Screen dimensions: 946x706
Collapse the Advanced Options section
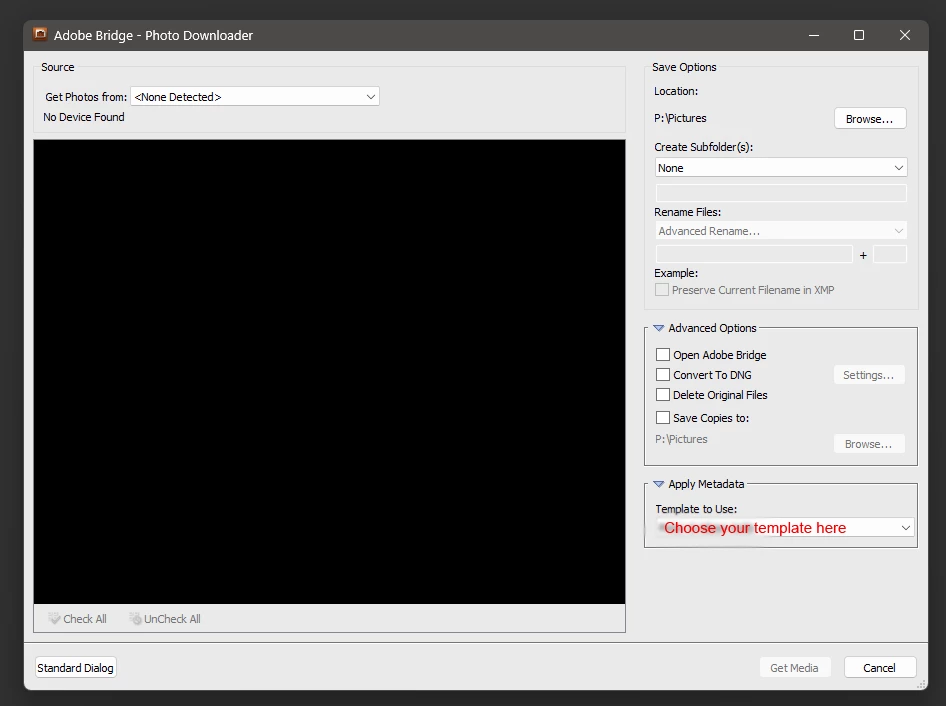tap(658, 328)
